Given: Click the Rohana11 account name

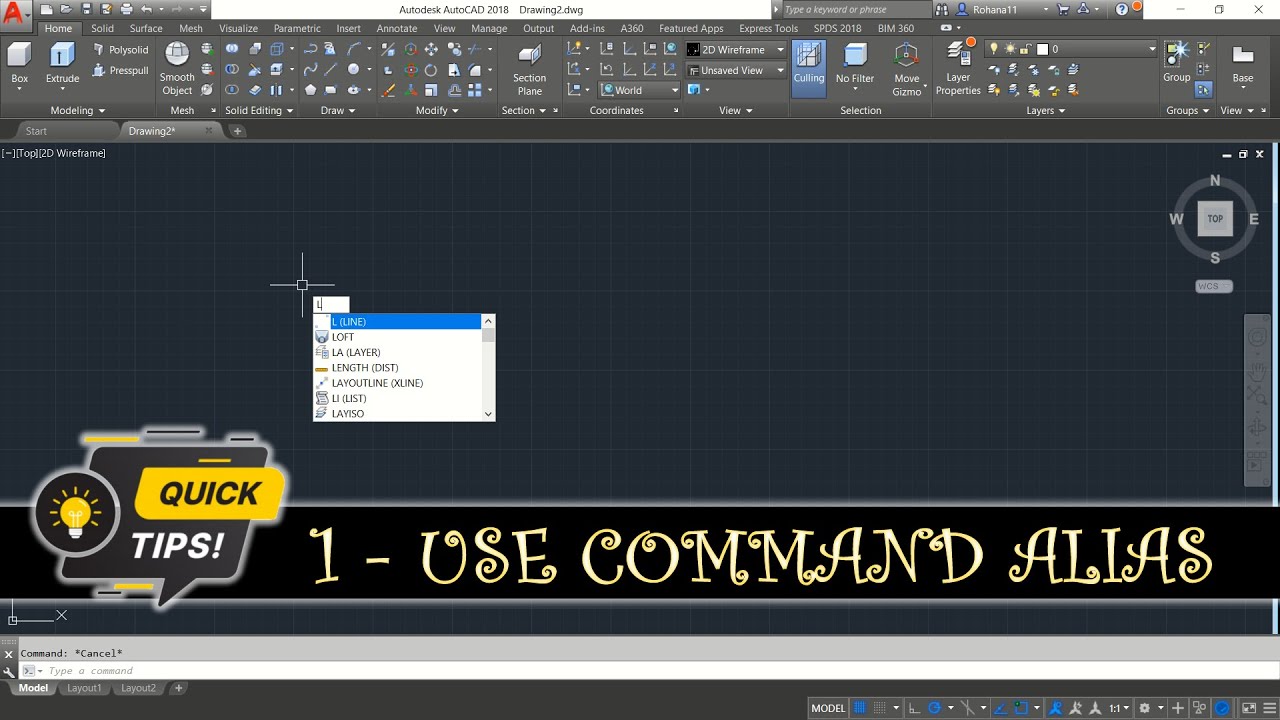Looking at the screenshot, I should 997,9.
